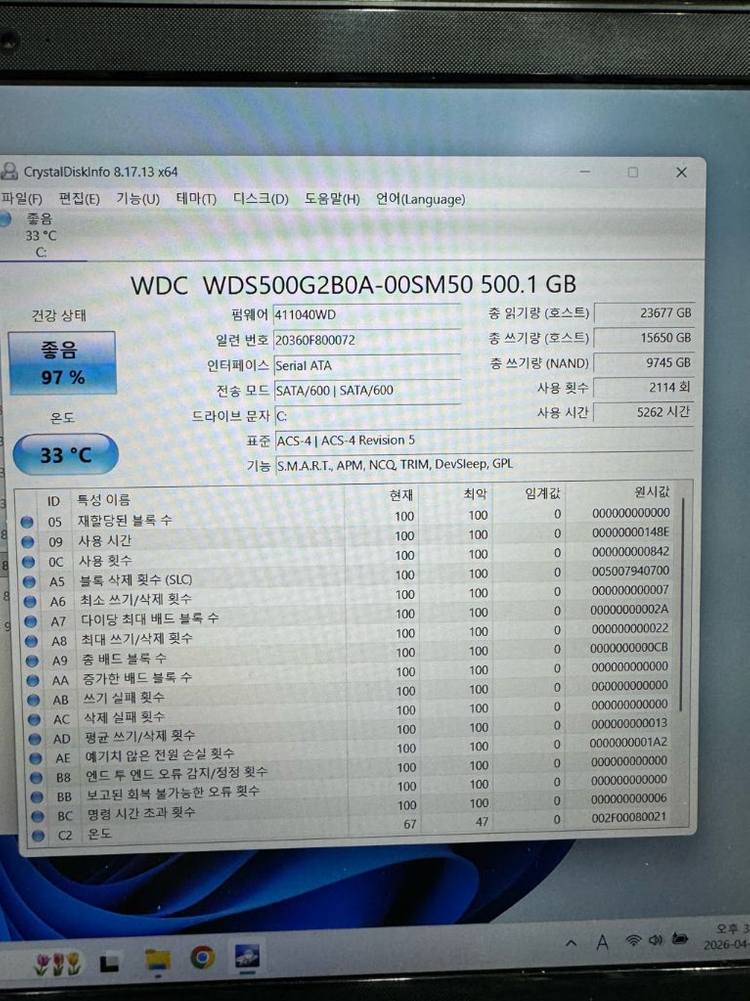Open Google Chrome from the taskbar
Image resolution: width=750 pixels, height=1001 pixels.
tap(202, 957)
